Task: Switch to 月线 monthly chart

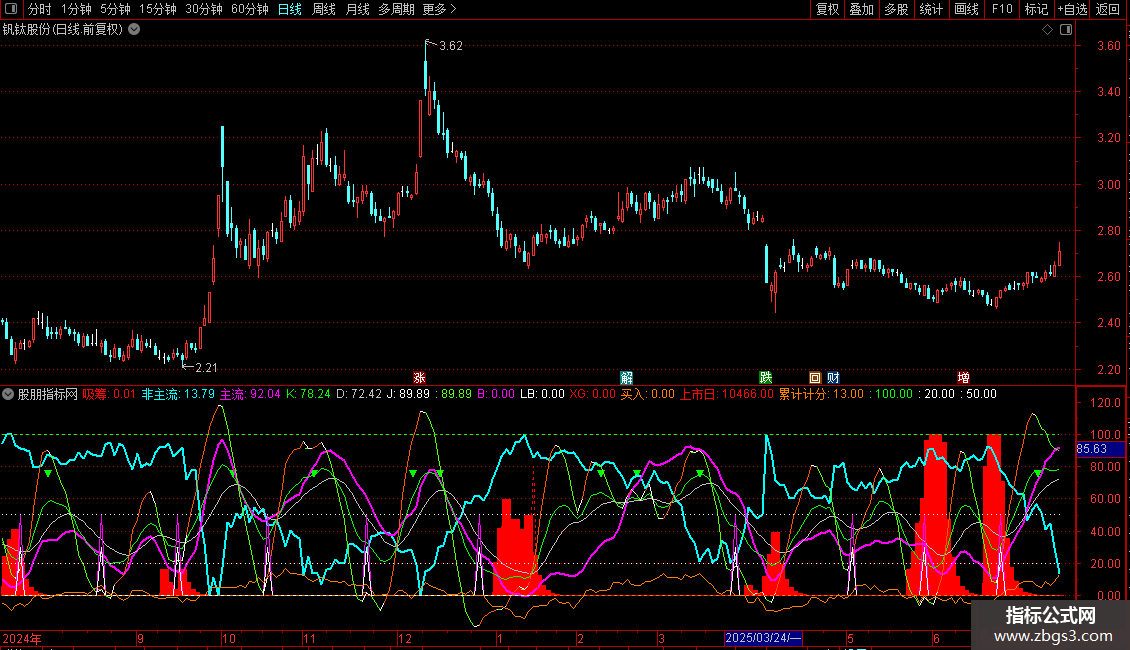Action: click(357, 9)
